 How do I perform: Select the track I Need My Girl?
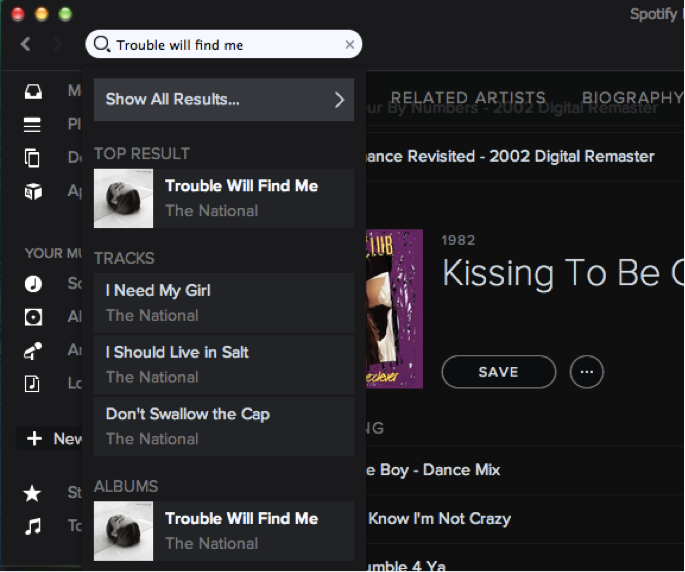pos(224,302)
